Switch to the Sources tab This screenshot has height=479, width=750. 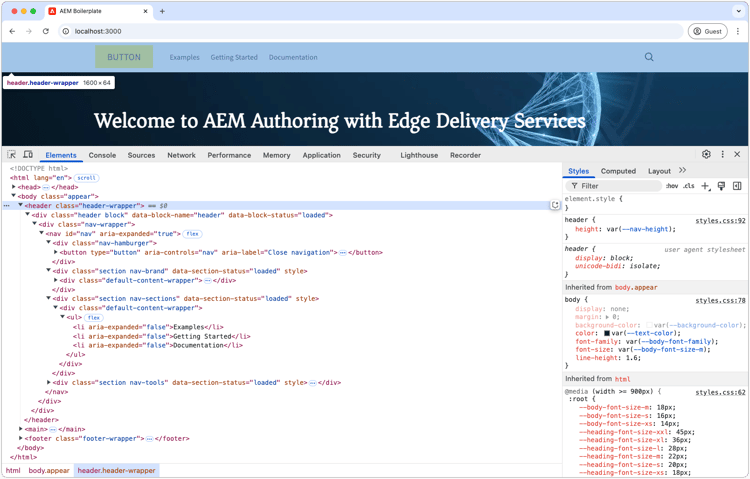click(142, 155)
